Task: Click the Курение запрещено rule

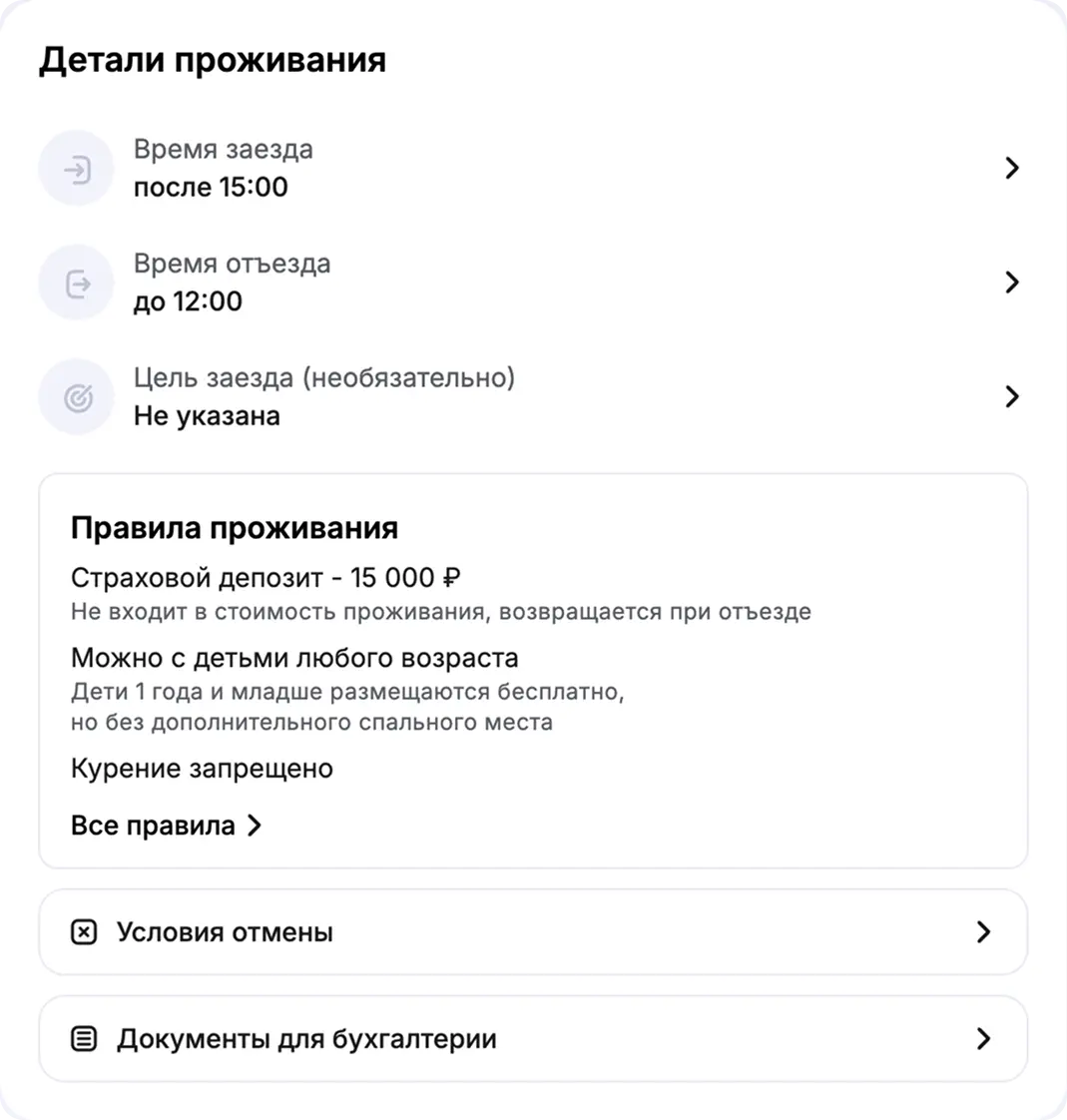Action: pyautogui.click(x=202, y=769)
